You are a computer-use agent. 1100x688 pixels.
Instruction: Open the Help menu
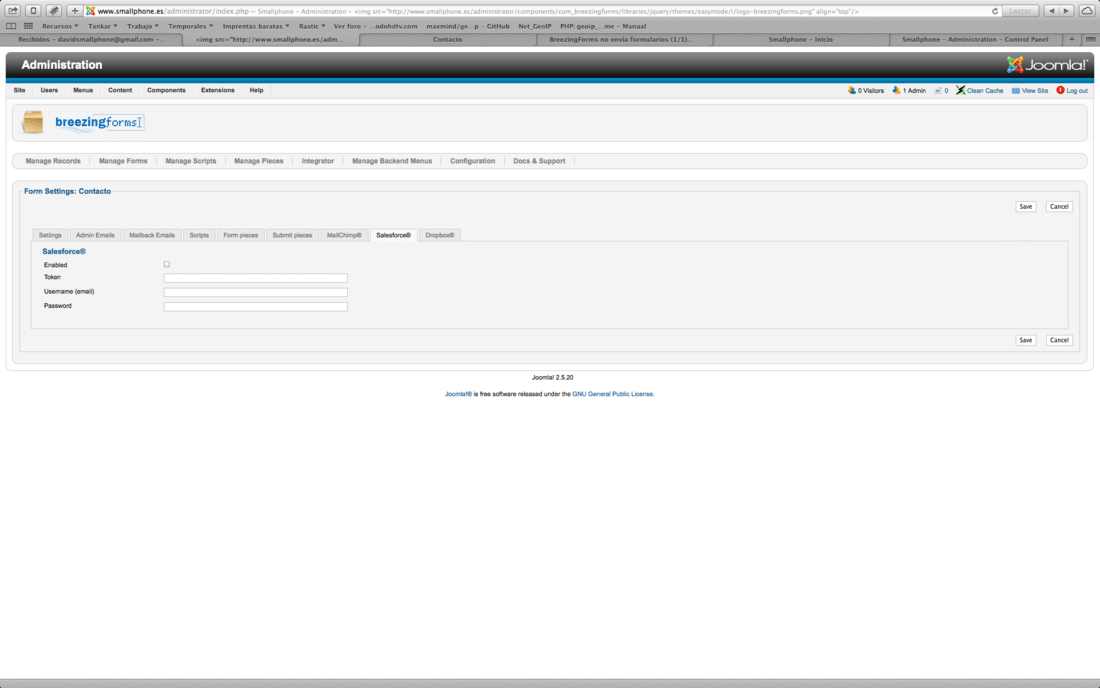[256, 90]
